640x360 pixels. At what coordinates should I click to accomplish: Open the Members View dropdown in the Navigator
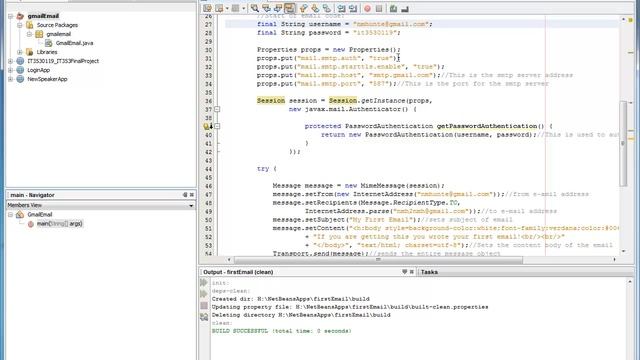point(191,205)
